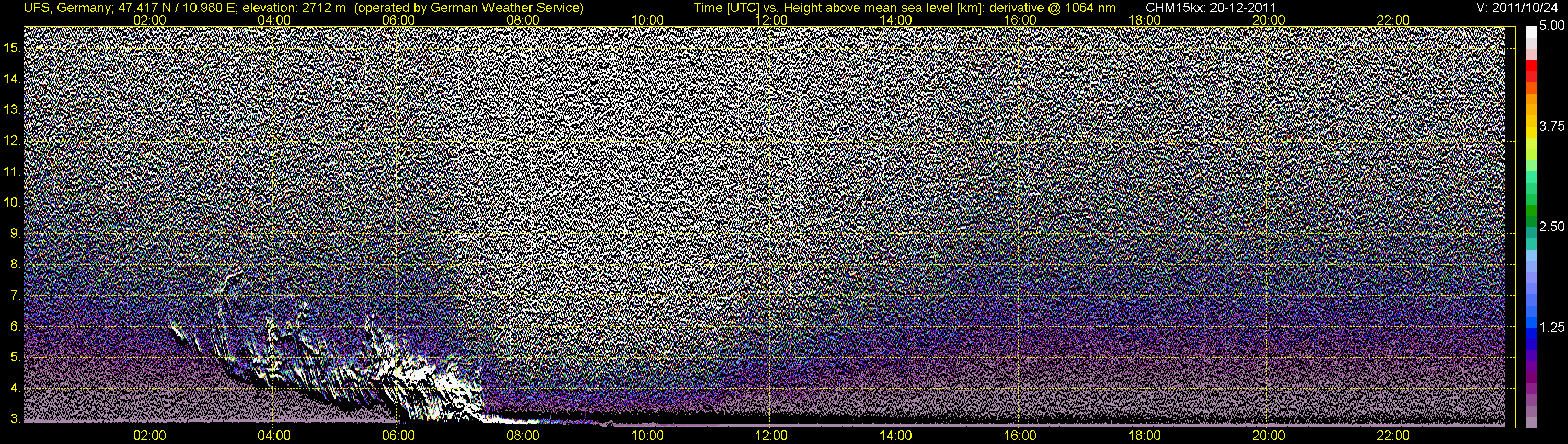Click '08:00' on the top time axis
The image size is (1568, 444).
(523, 20)
